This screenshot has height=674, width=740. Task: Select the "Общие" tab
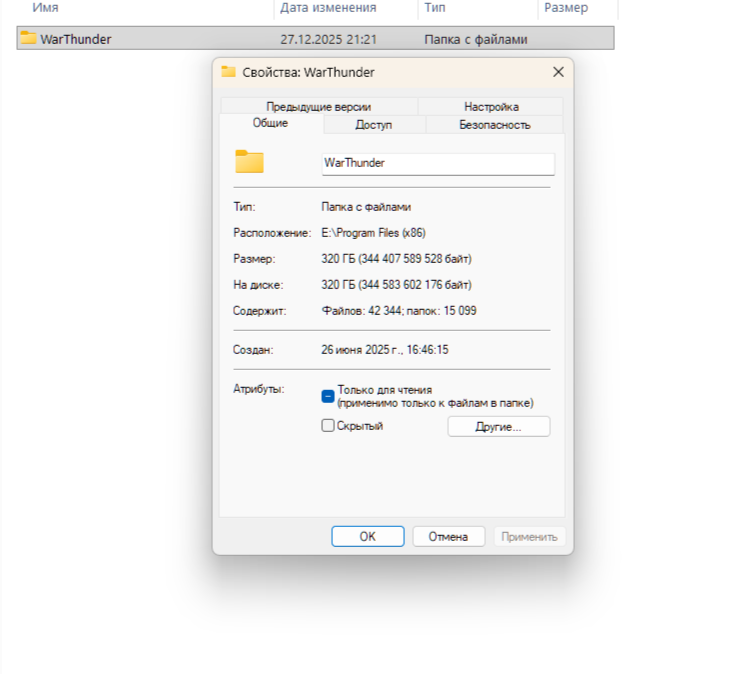tap(270, 124)
